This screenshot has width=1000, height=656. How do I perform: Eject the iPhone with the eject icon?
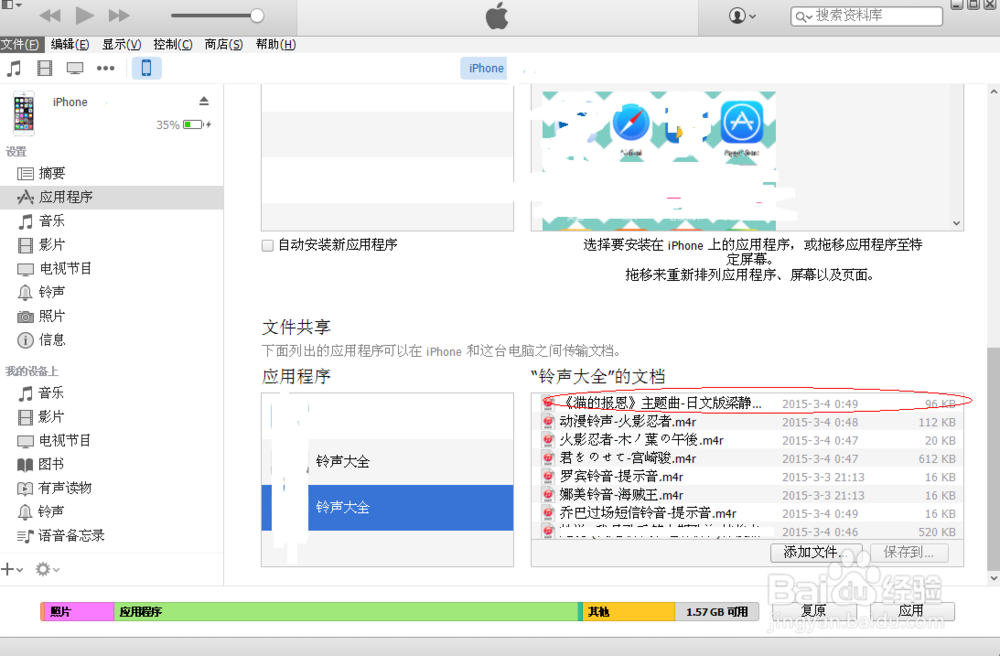point(204,101)
